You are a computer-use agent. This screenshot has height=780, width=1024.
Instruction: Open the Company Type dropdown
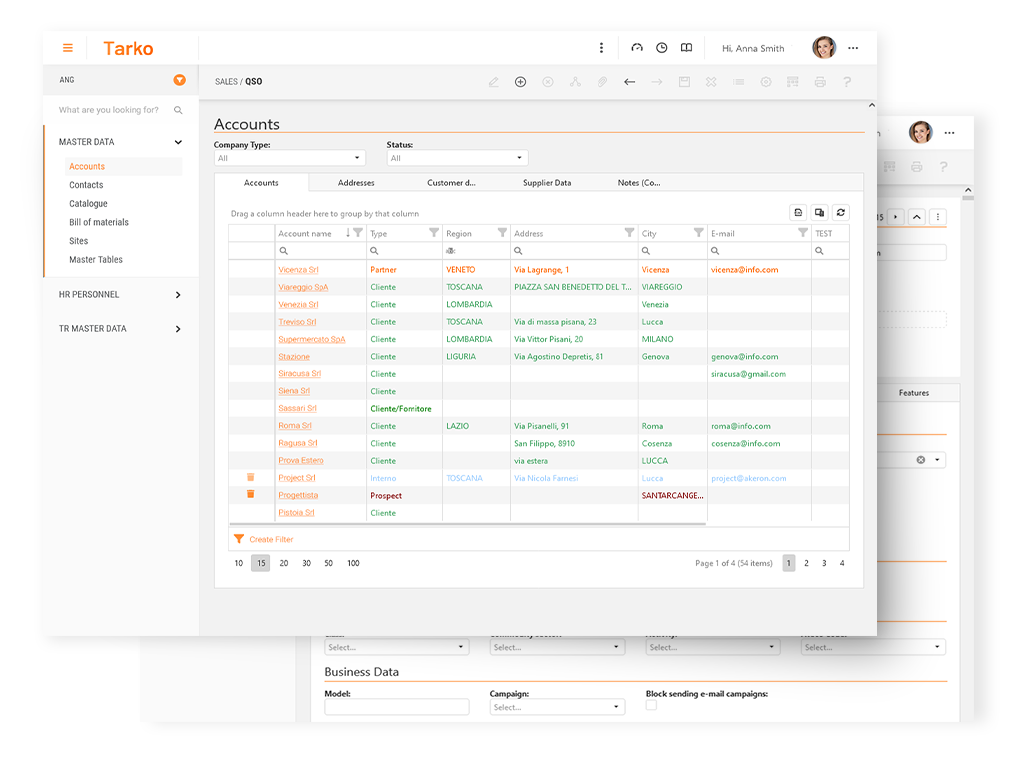(289, 158)
